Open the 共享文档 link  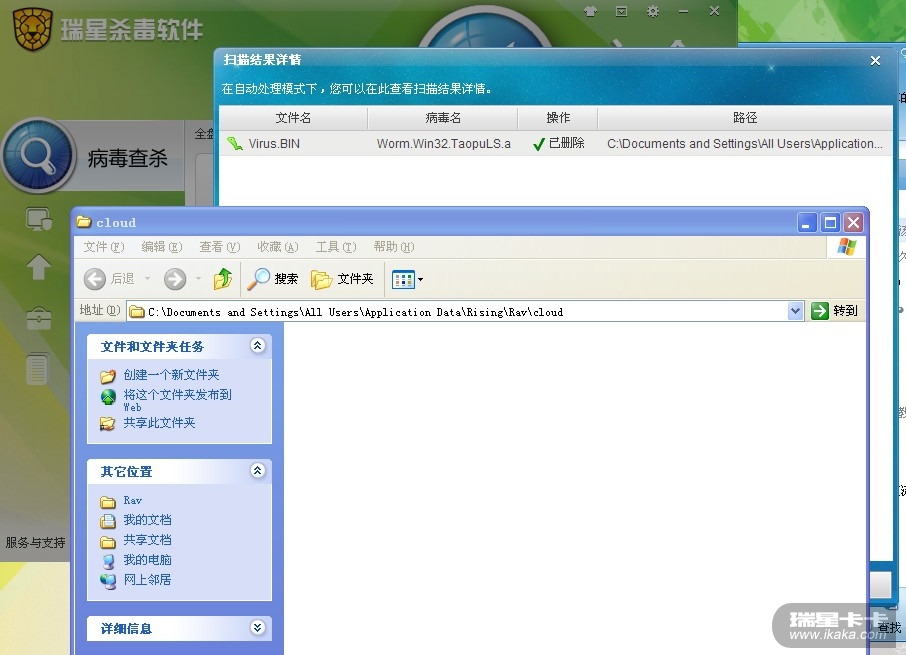(147, 539)
